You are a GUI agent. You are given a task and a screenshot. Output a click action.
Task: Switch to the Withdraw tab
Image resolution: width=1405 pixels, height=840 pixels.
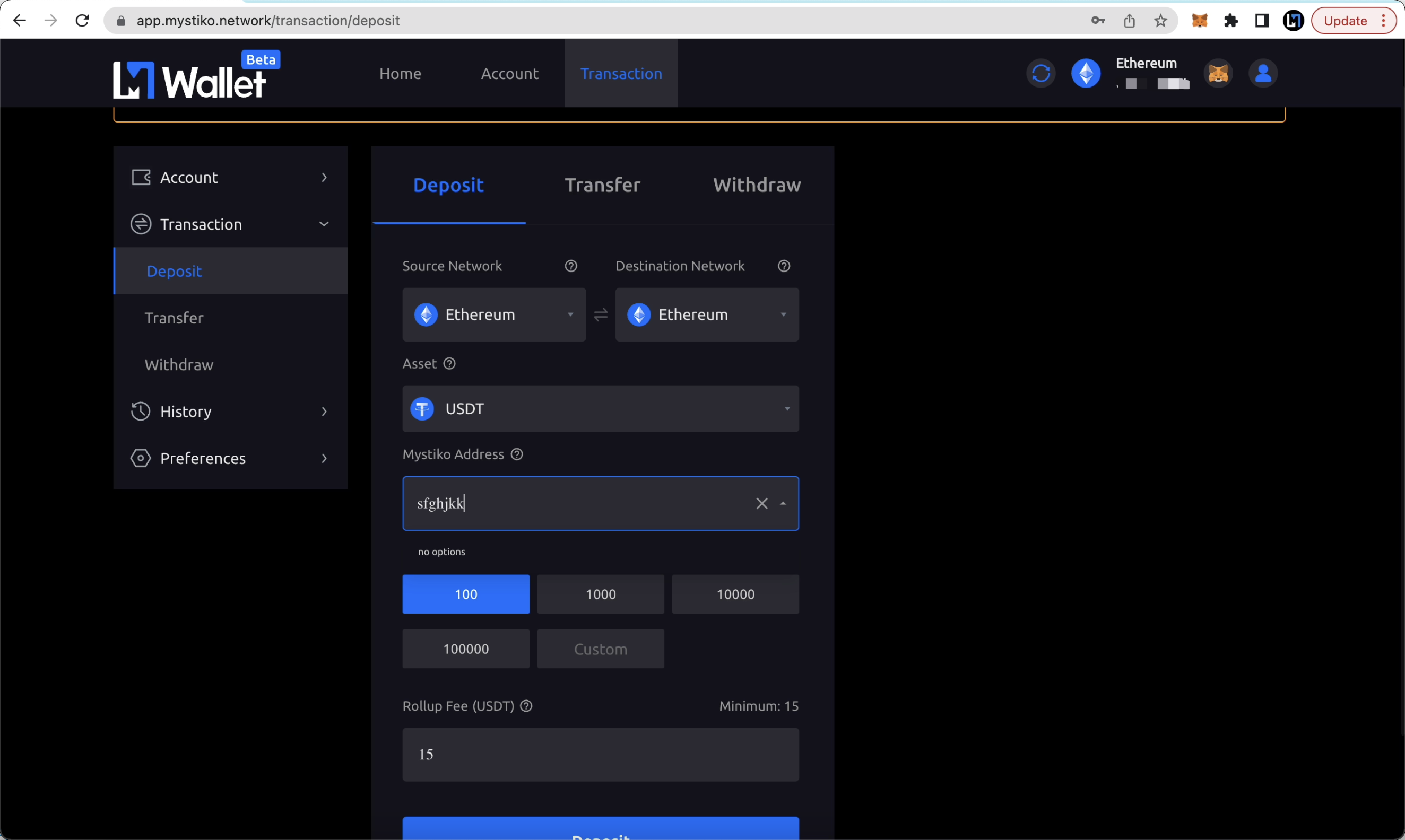757,185
